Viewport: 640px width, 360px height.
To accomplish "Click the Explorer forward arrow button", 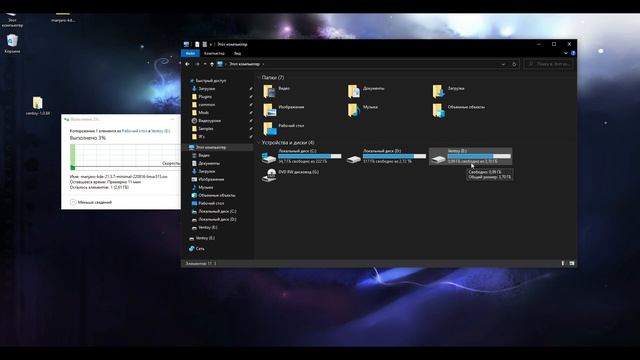I will coord(197,64).
